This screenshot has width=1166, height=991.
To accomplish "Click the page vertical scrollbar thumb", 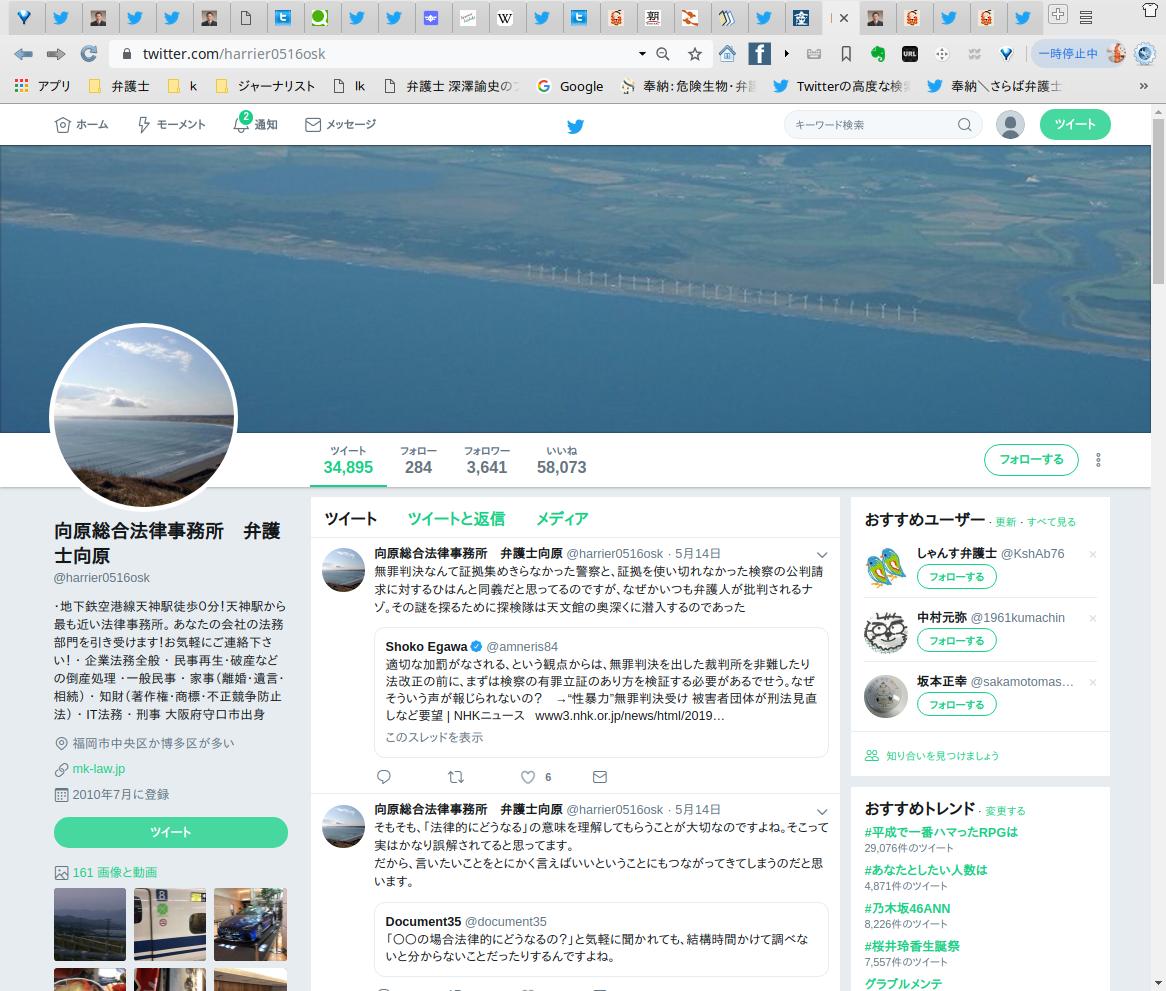I will [1159, 201].
